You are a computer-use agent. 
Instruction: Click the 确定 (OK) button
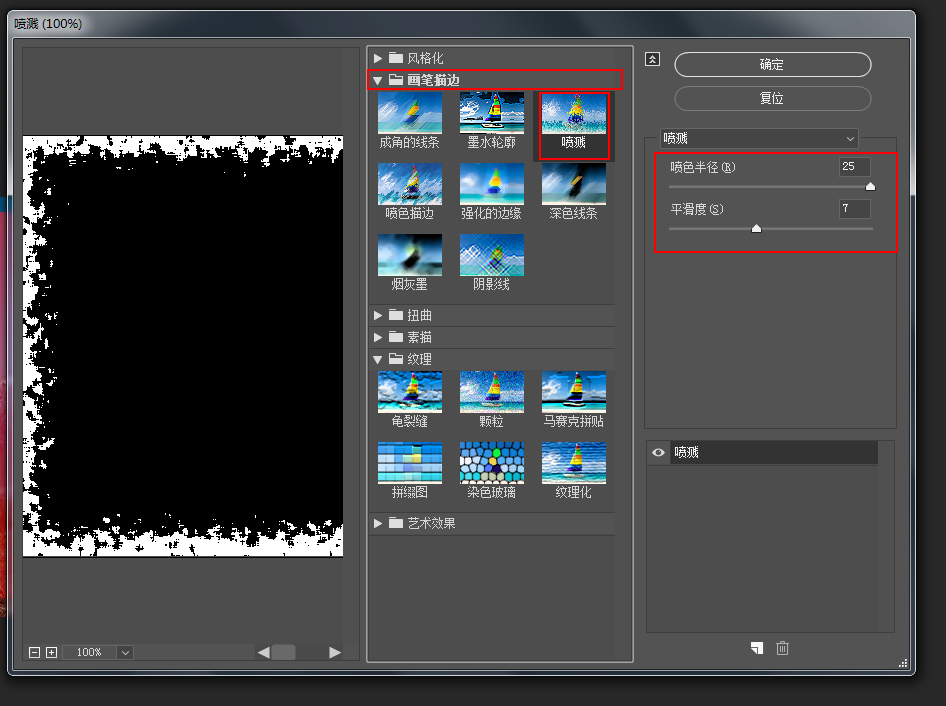(771, 64)
